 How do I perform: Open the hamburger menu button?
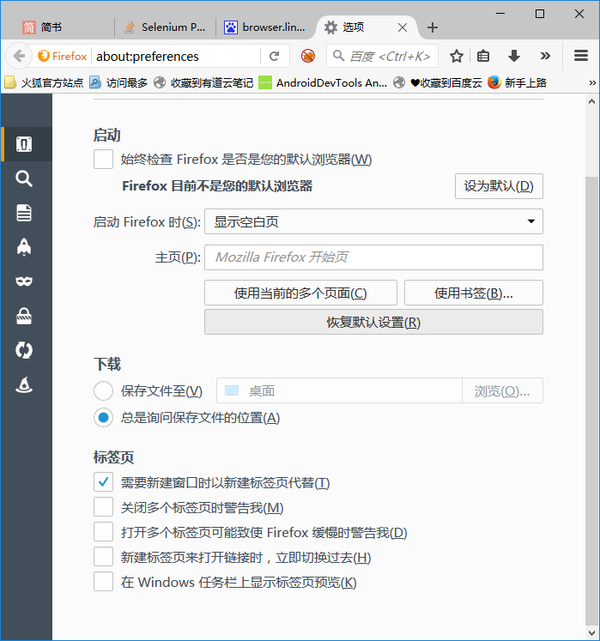(x=581, y=56)
